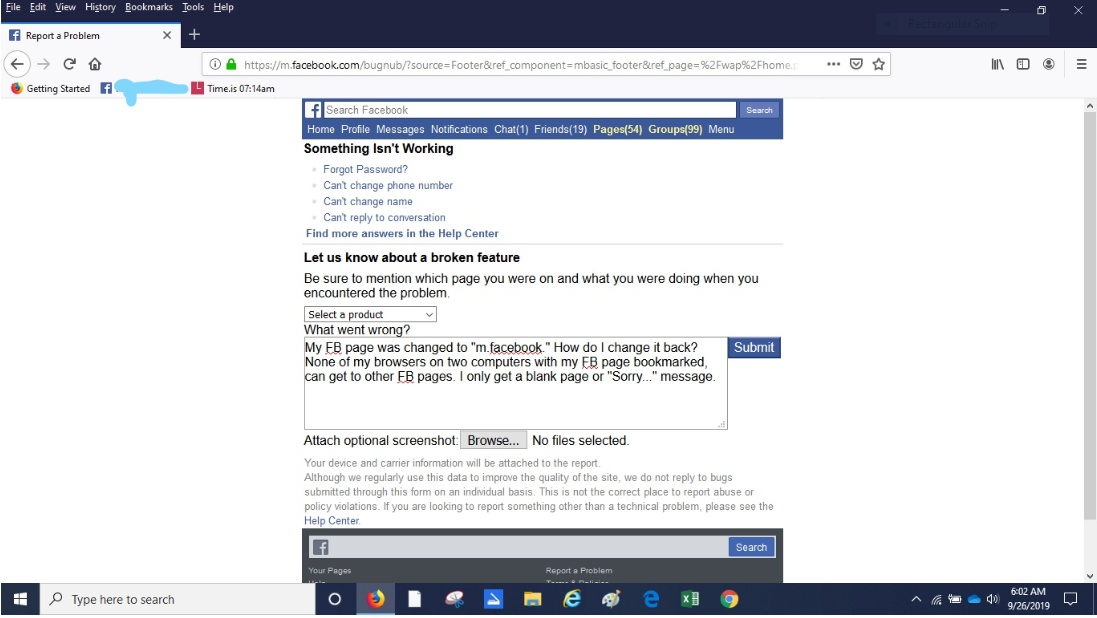The width and height of the screenshot is (1097, 618).
Task: Open the Help menu
Action: 223,7
